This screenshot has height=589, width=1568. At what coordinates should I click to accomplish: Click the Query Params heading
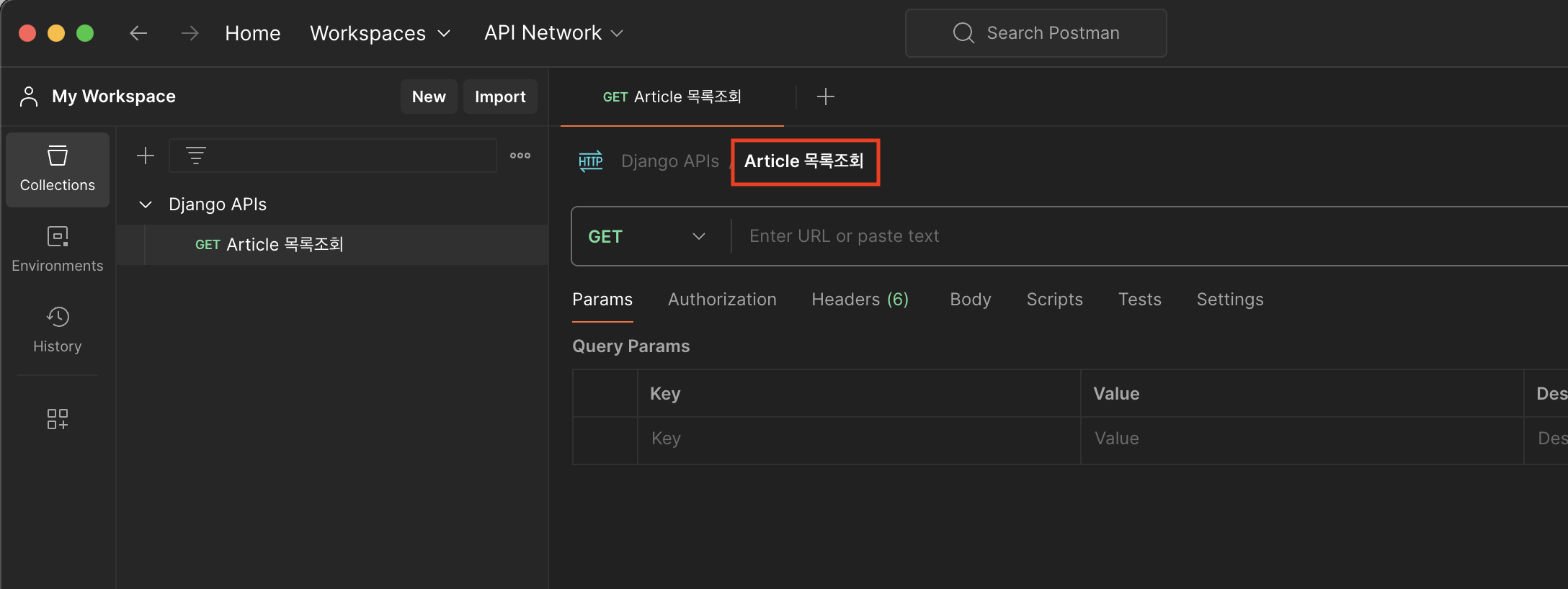pyautogui.click(x=631, y=346)
